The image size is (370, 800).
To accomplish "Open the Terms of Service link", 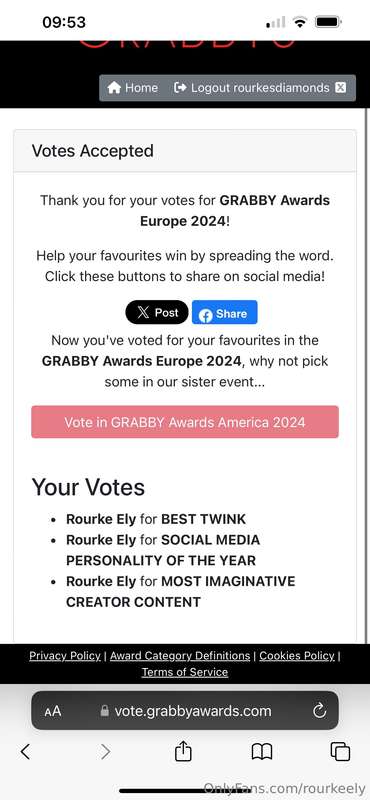I will coord(185,672).
